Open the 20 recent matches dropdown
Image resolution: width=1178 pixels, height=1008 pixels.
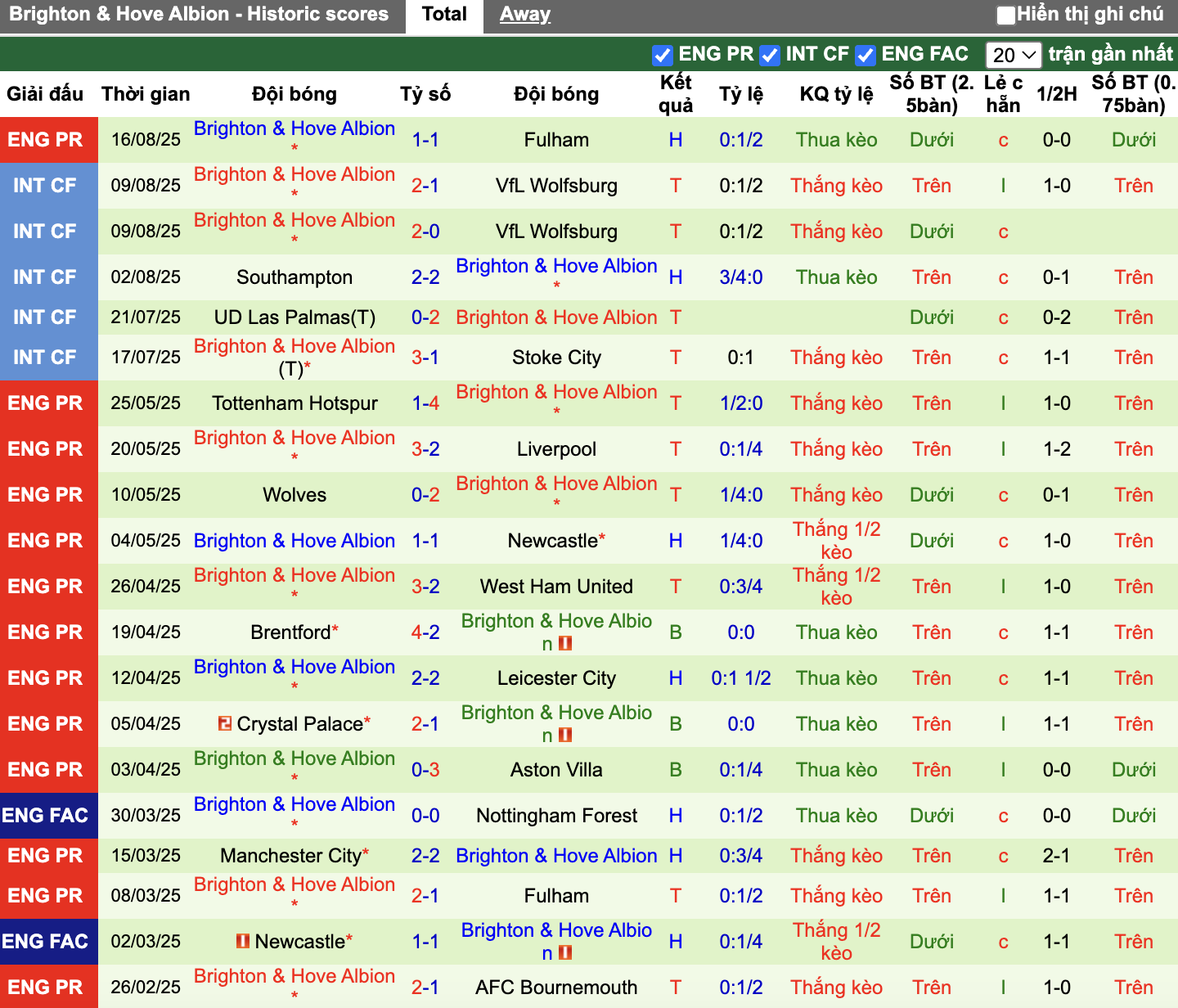pyautogui.click(x=1014, y=55)
